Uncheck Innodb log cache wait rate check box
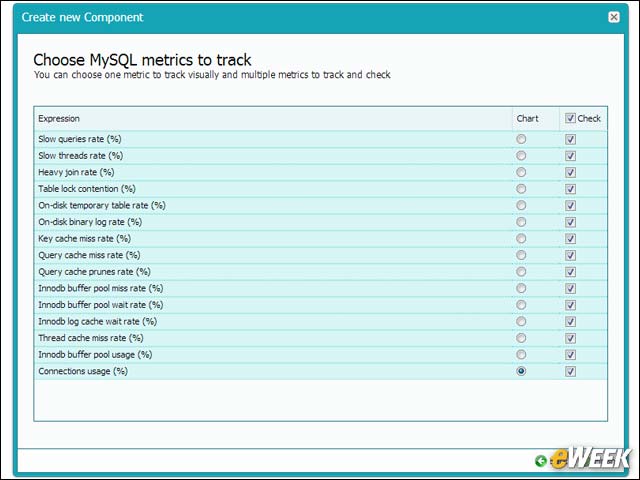Image resolution: width=640 pixels, height=480 pixels. [570, 322]
